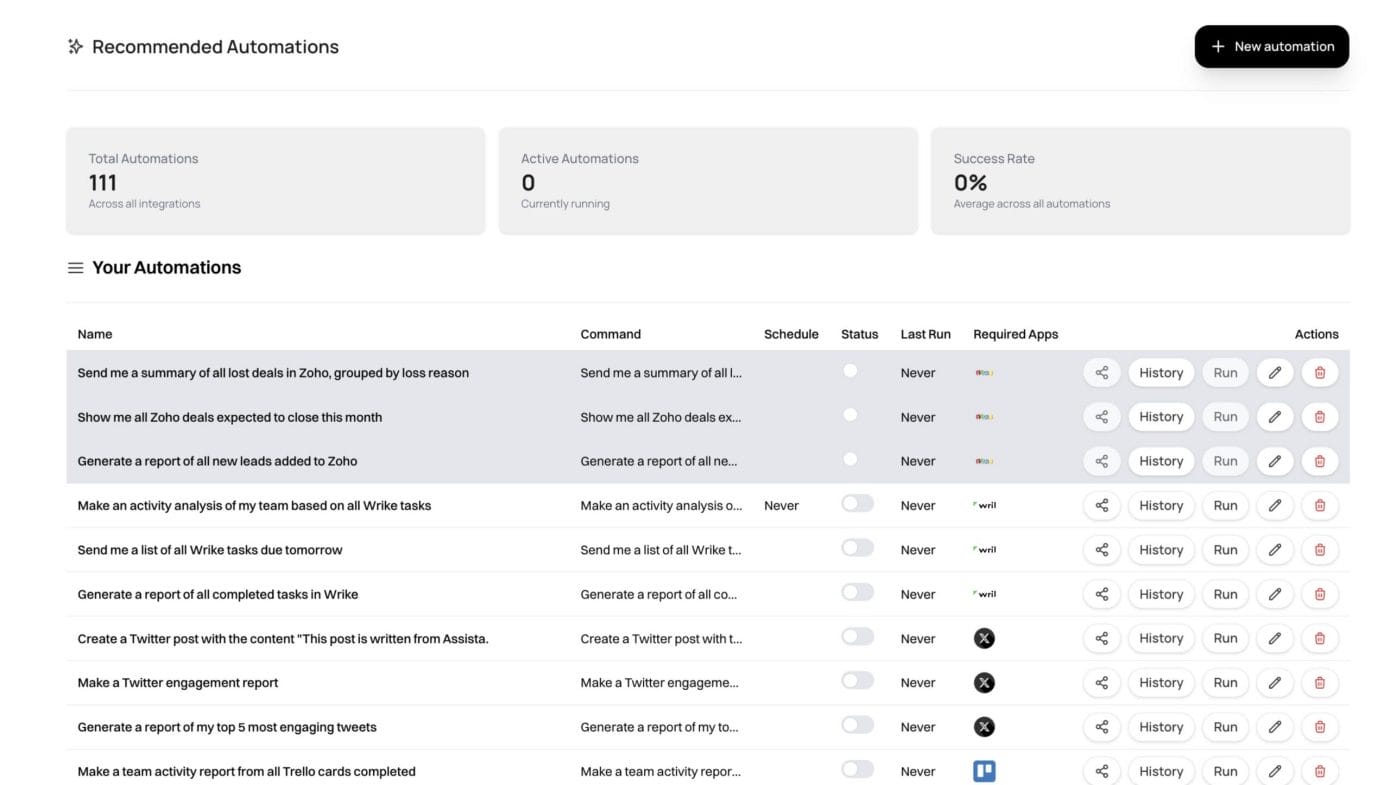Turn on the Trello team activity report
This screenshot has height=785, width=1390.
point(857,769)
